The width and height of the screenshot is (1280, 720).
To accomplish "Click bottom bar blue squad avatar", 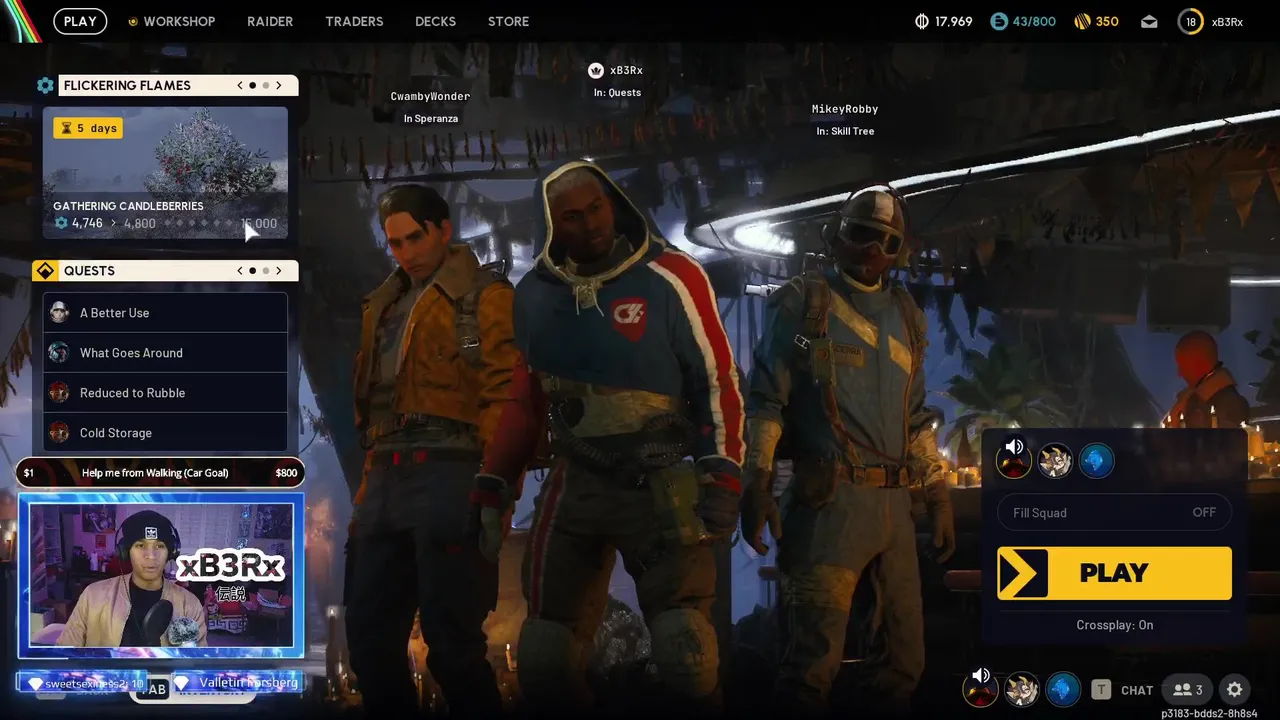I will [x=1062, y=689].
